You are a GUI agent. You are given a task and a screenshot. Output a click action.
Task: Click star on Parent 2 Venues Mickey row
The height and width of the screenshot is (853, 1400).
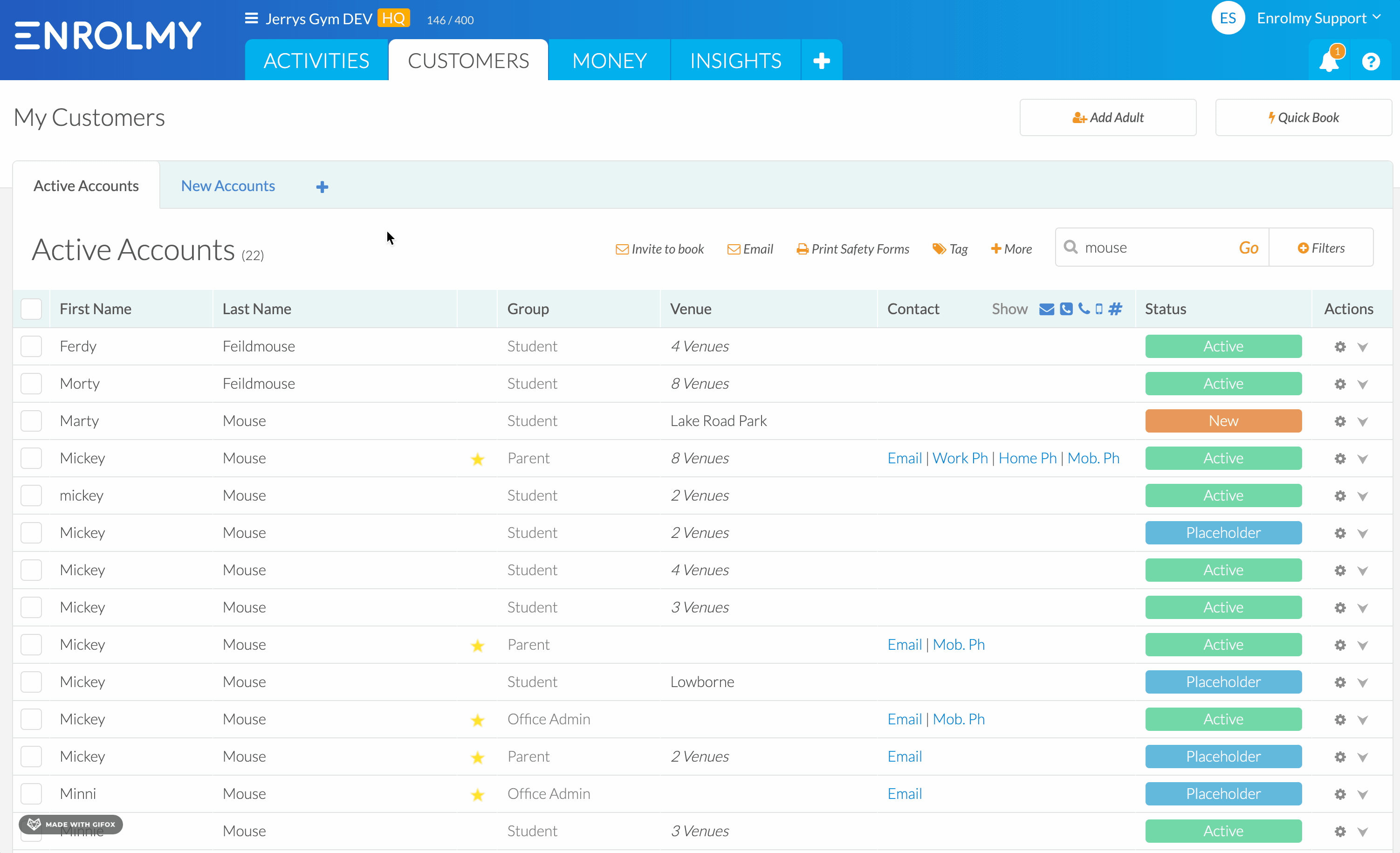pos(477,757)
